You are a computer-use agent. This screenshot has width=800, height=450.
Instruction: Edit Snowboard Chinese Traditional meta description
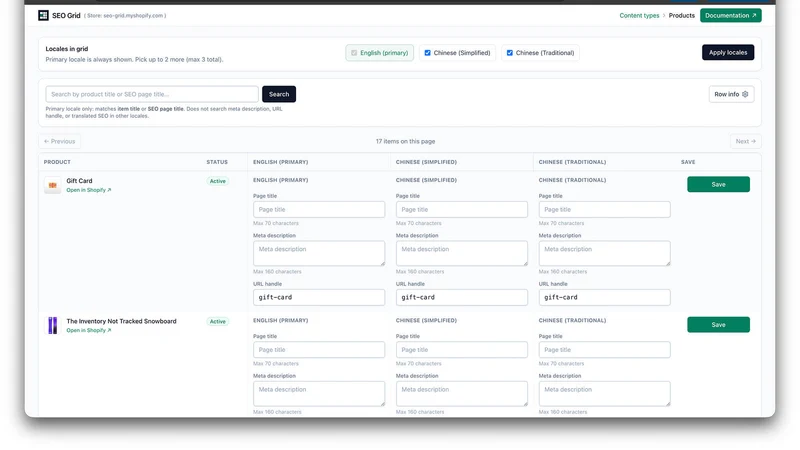coord(605,393)
